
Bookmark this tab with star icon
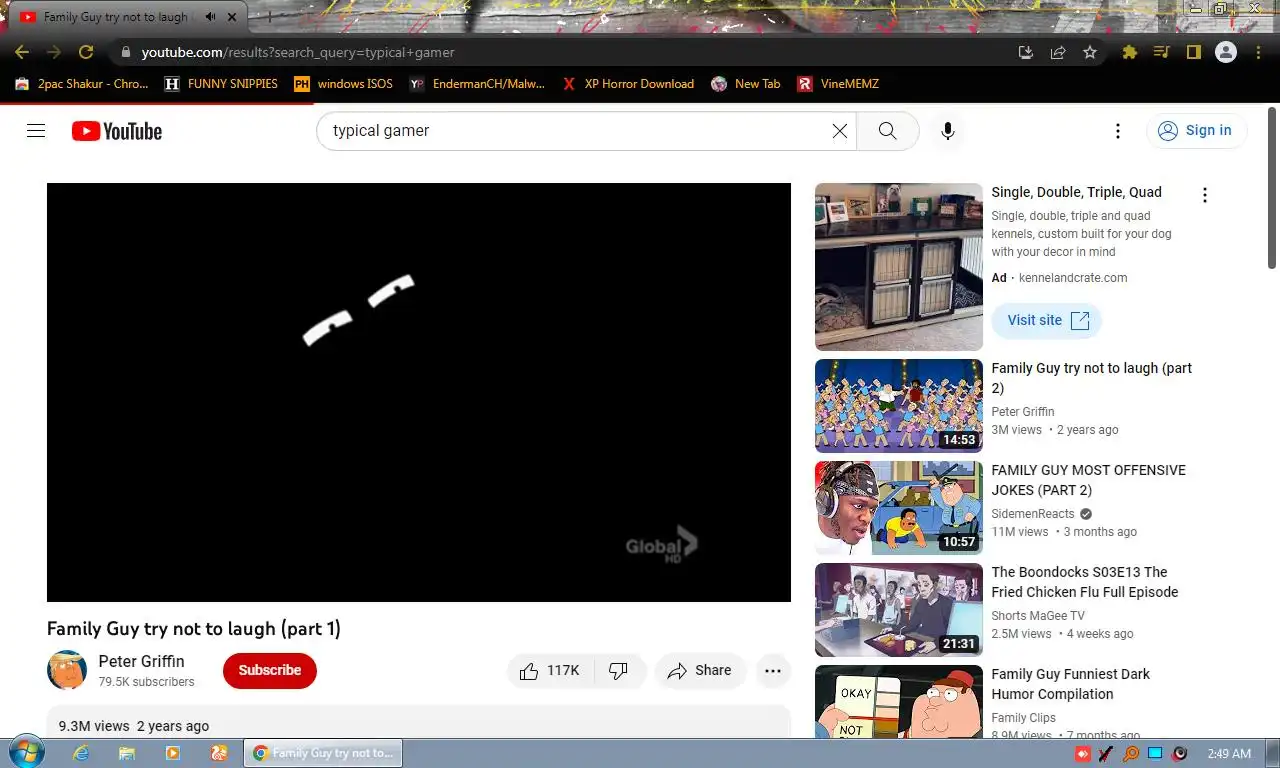[1090, 52]
